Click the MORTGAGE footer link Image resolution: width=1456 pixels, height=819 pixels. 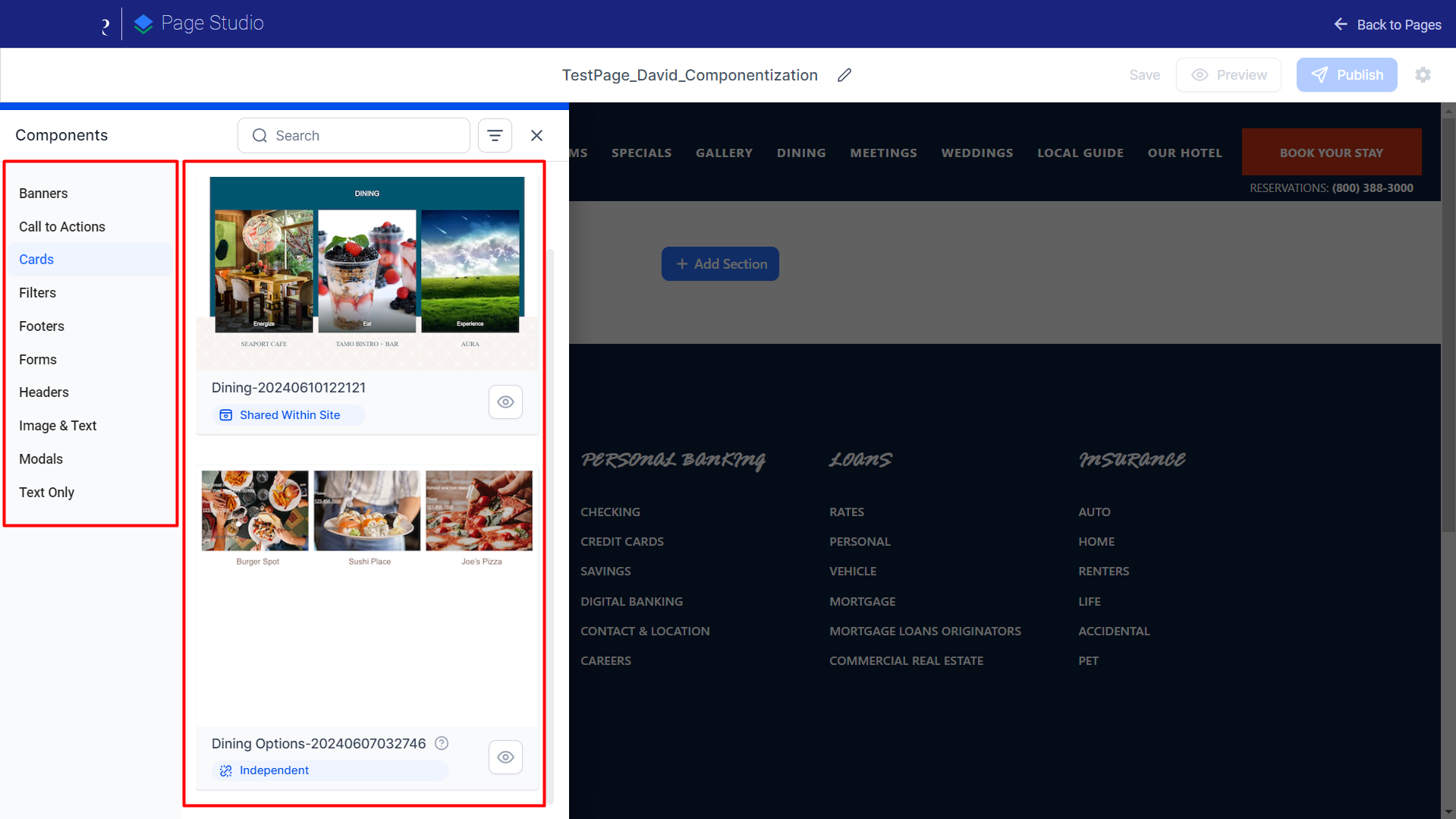[862, 601]
